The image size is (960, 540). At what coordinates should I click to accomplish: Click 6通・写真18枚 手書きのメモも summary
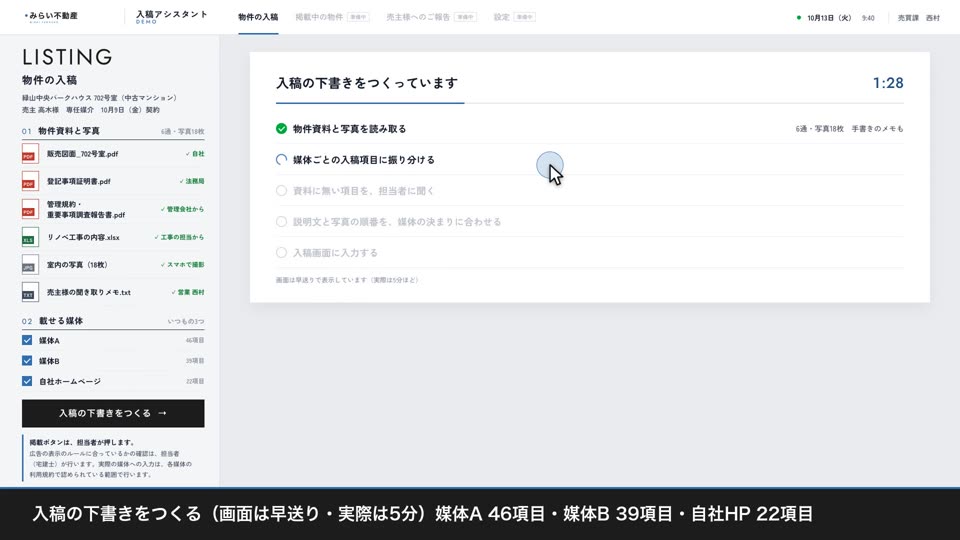(849, 129)
